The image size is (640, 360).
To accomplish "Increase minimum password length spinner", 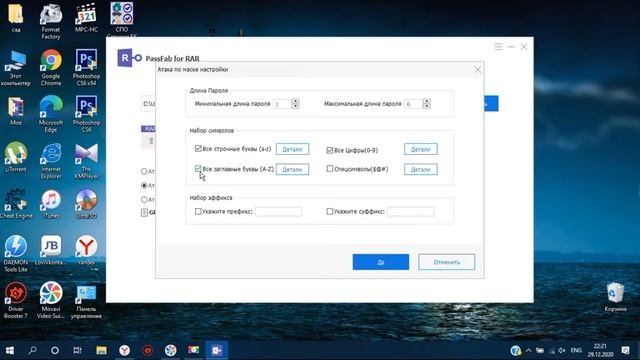I will pos(296,101).
